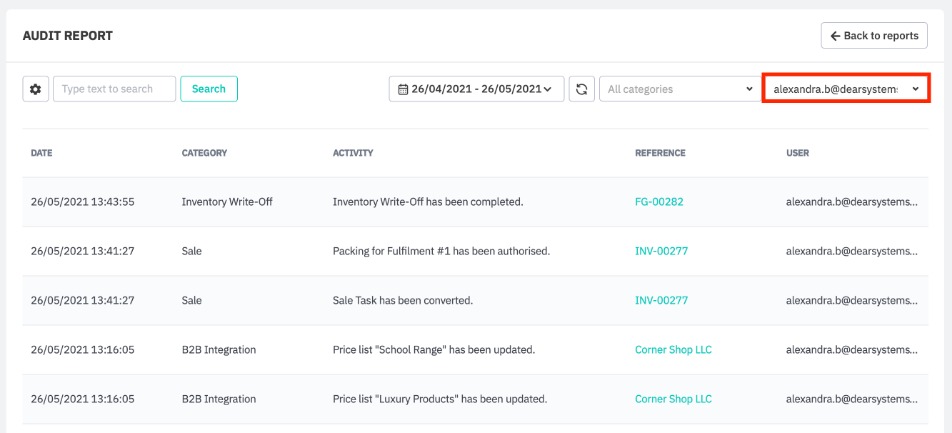Open the user email filter dropdown
Screen dimensions: 952x433
point(845,89)
